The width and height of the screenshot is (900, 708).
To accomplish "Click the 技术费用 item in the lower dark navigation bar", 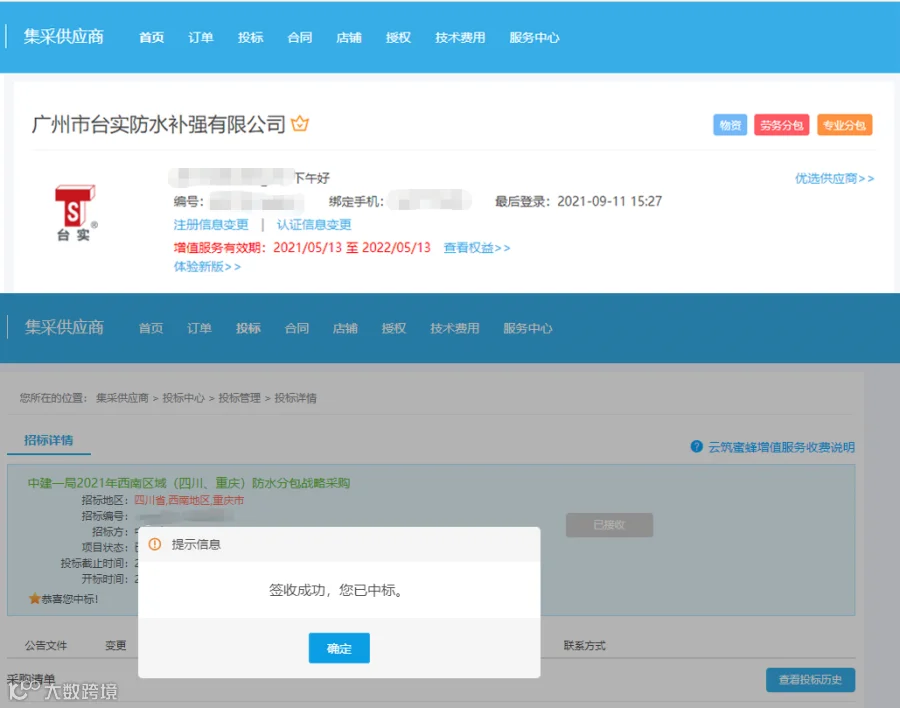I will coord(455,328).
